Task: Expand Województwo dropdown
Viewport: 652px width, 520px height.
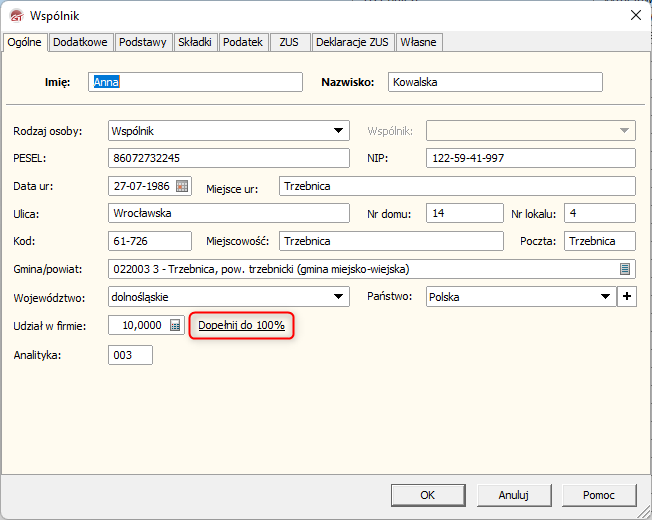Action: tap(338, 296)
